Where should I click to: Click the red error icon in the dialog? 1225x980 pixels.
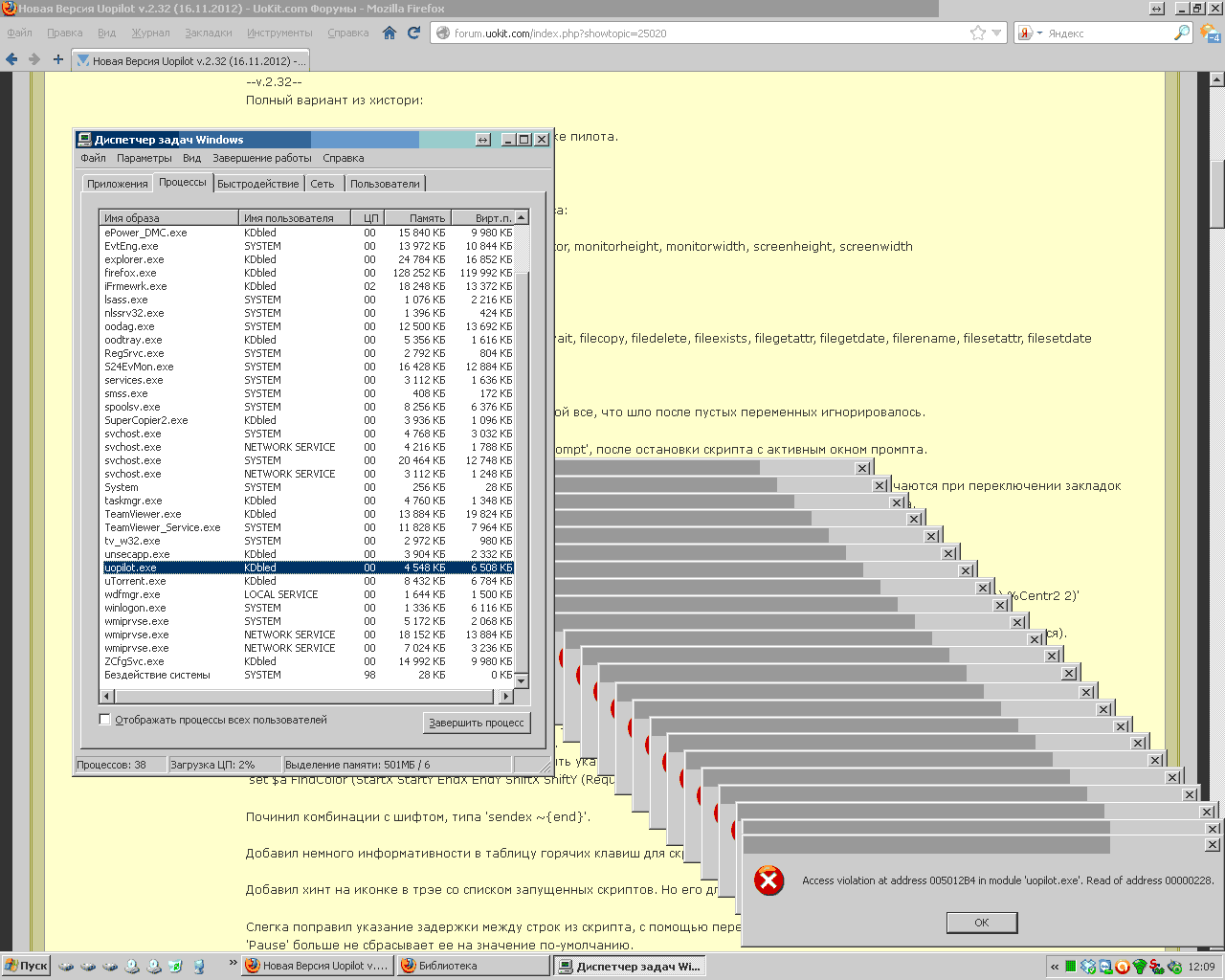tap(768, 880)
